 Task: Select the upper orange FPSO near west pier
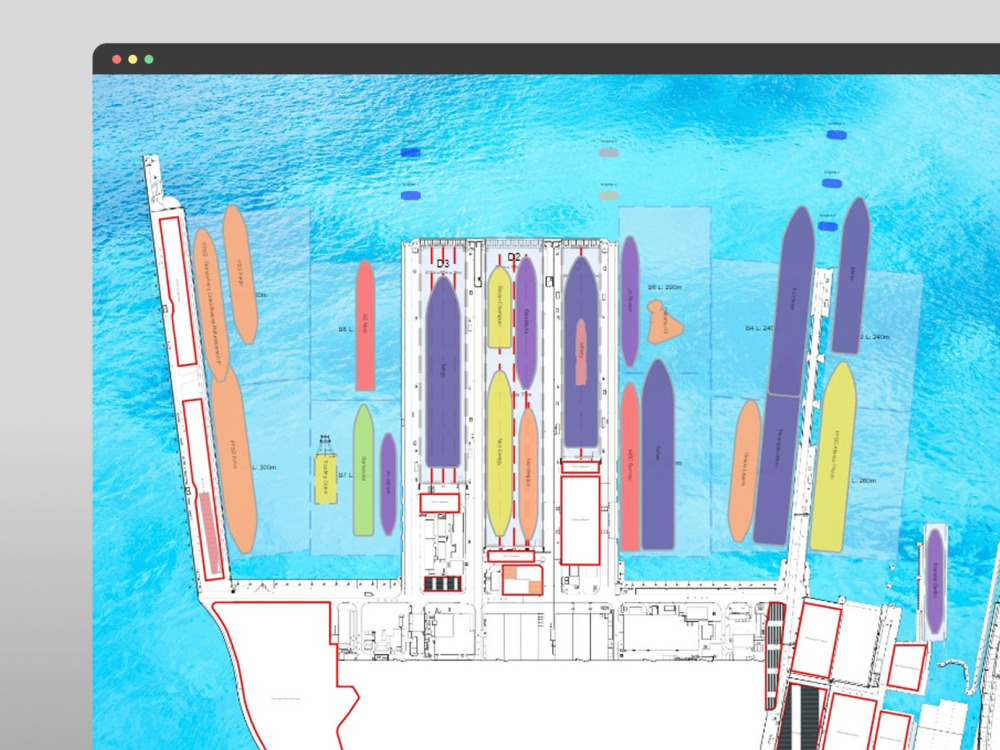(x=240, y=274)
